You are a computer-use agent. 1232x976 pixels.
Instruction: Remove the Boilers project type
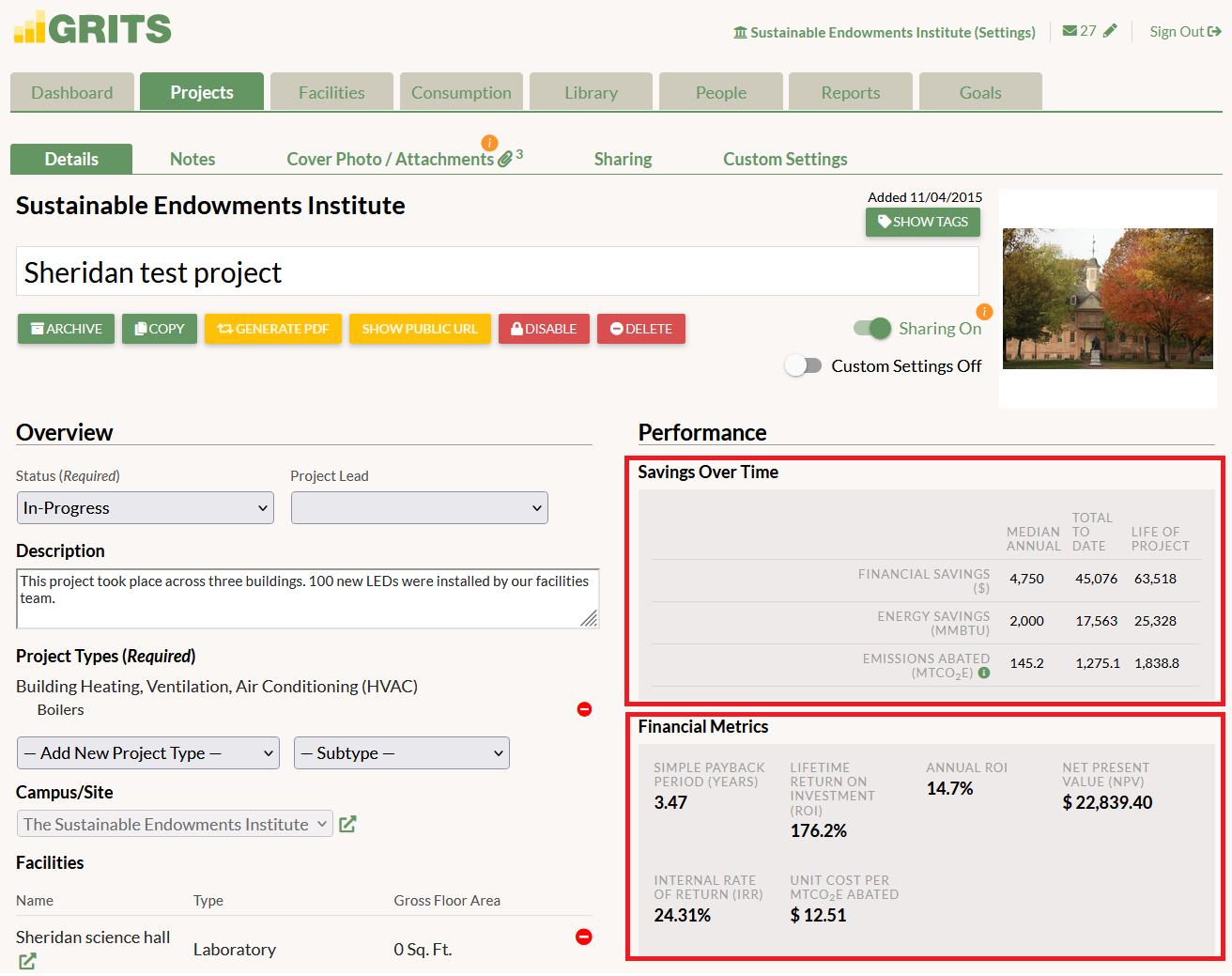click(584, 709)
